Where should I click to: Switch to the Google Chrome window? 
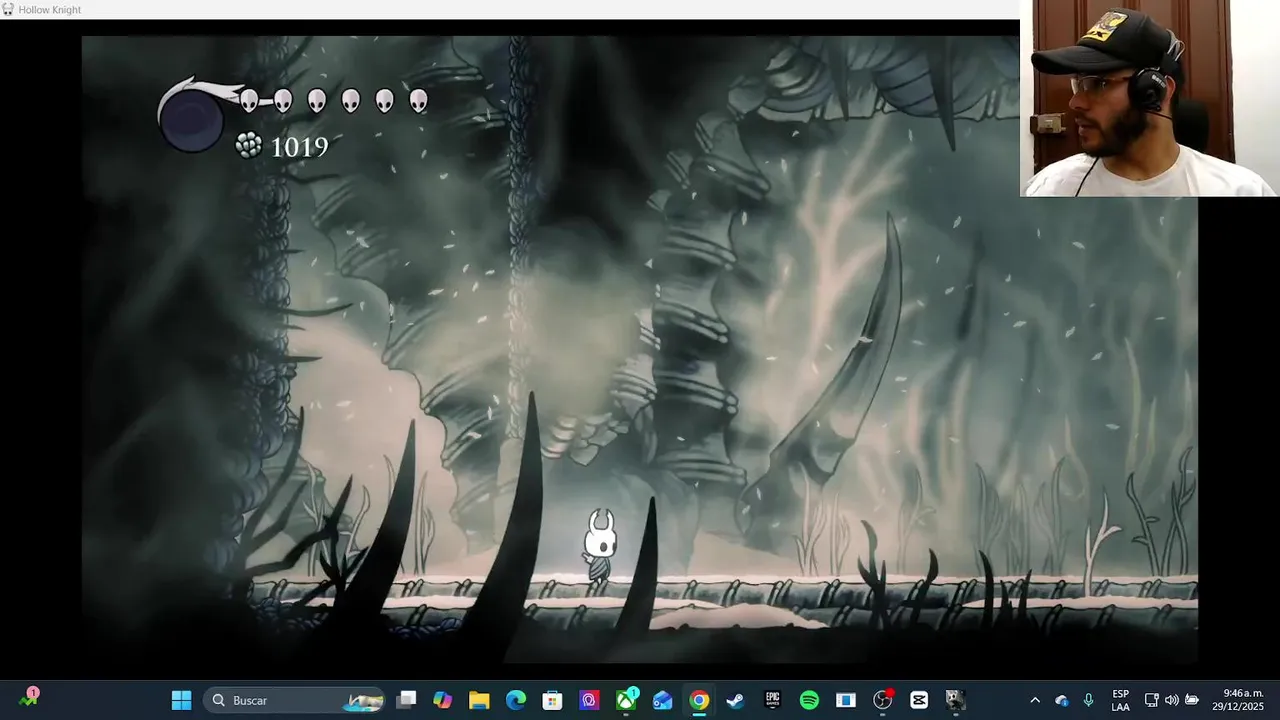click(699, 700)
